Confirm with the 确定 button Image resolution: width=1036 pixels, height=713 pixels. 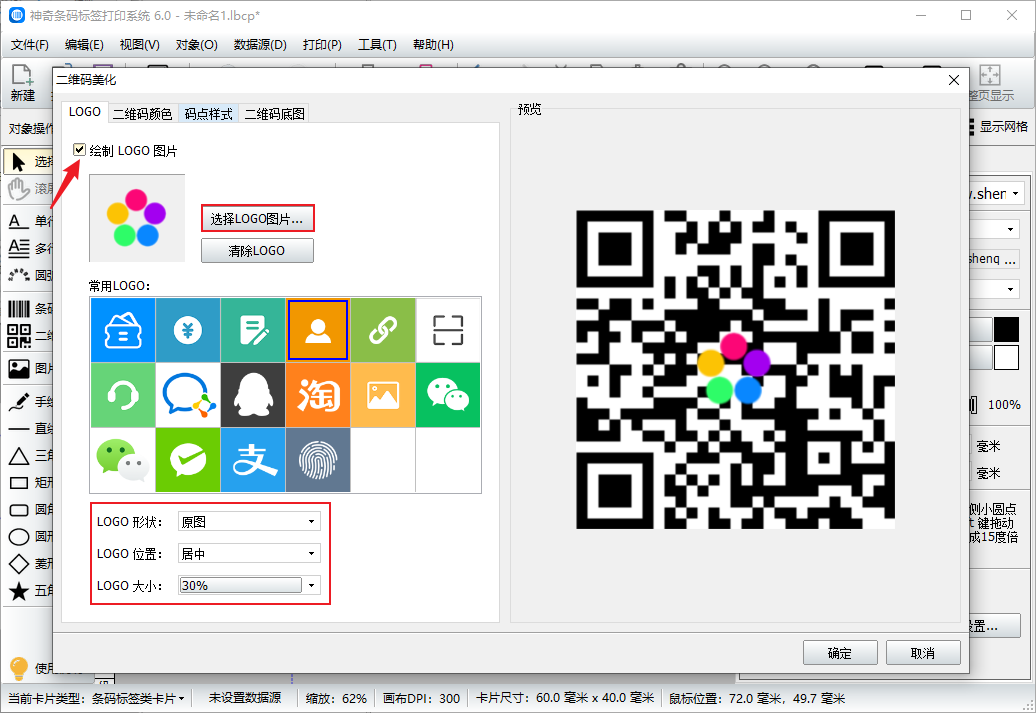pyautogui.click(x=840, y=653)
